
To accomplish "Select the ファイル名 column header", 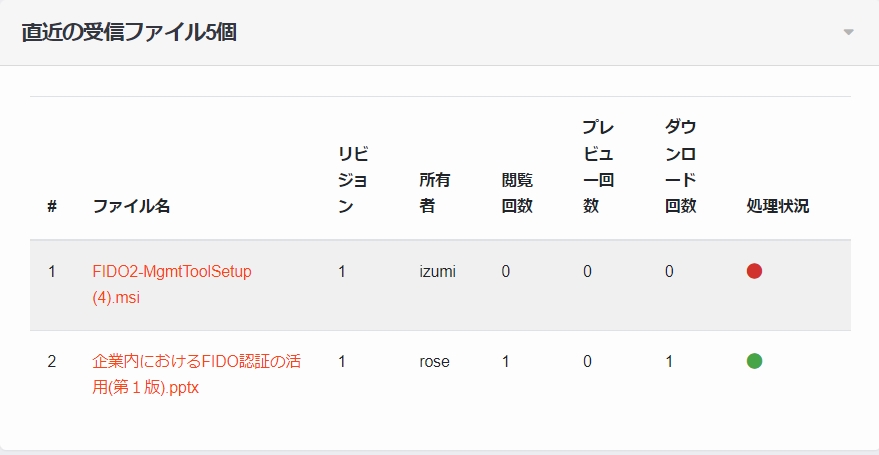I will click(x=131, y=206).
